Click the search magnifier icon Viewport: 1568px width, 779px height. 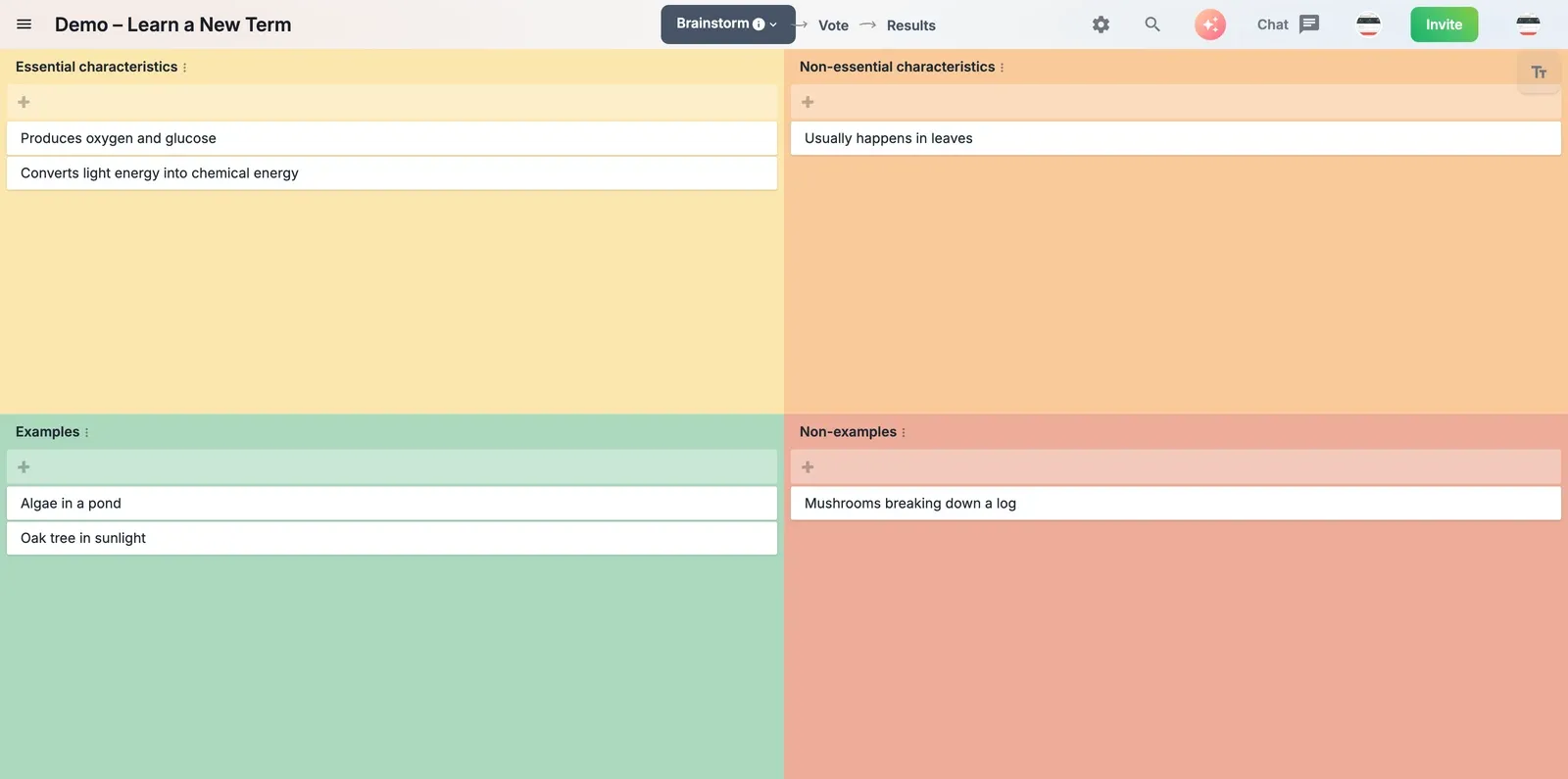[1152, 24]
